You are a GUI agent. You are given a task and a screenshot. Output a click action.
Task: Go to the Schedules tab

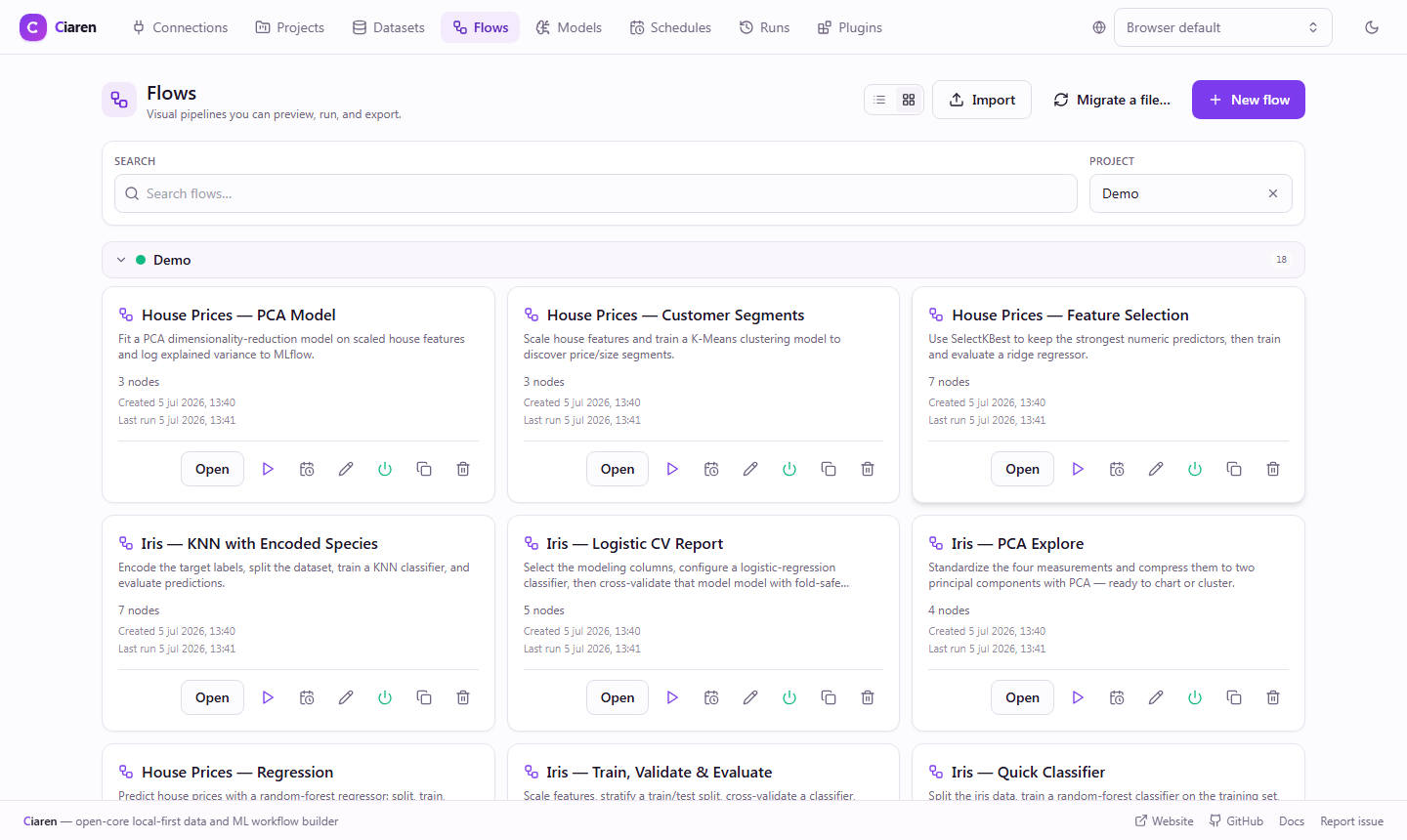click(670, 27)
